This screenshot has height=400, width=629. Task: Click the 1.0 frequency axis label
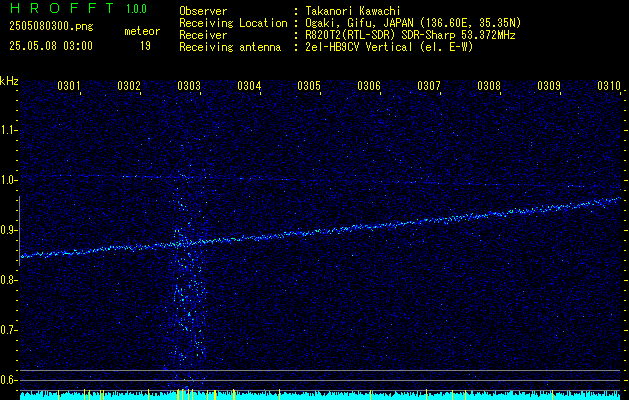pyautogui.click(x=8, y=180)
